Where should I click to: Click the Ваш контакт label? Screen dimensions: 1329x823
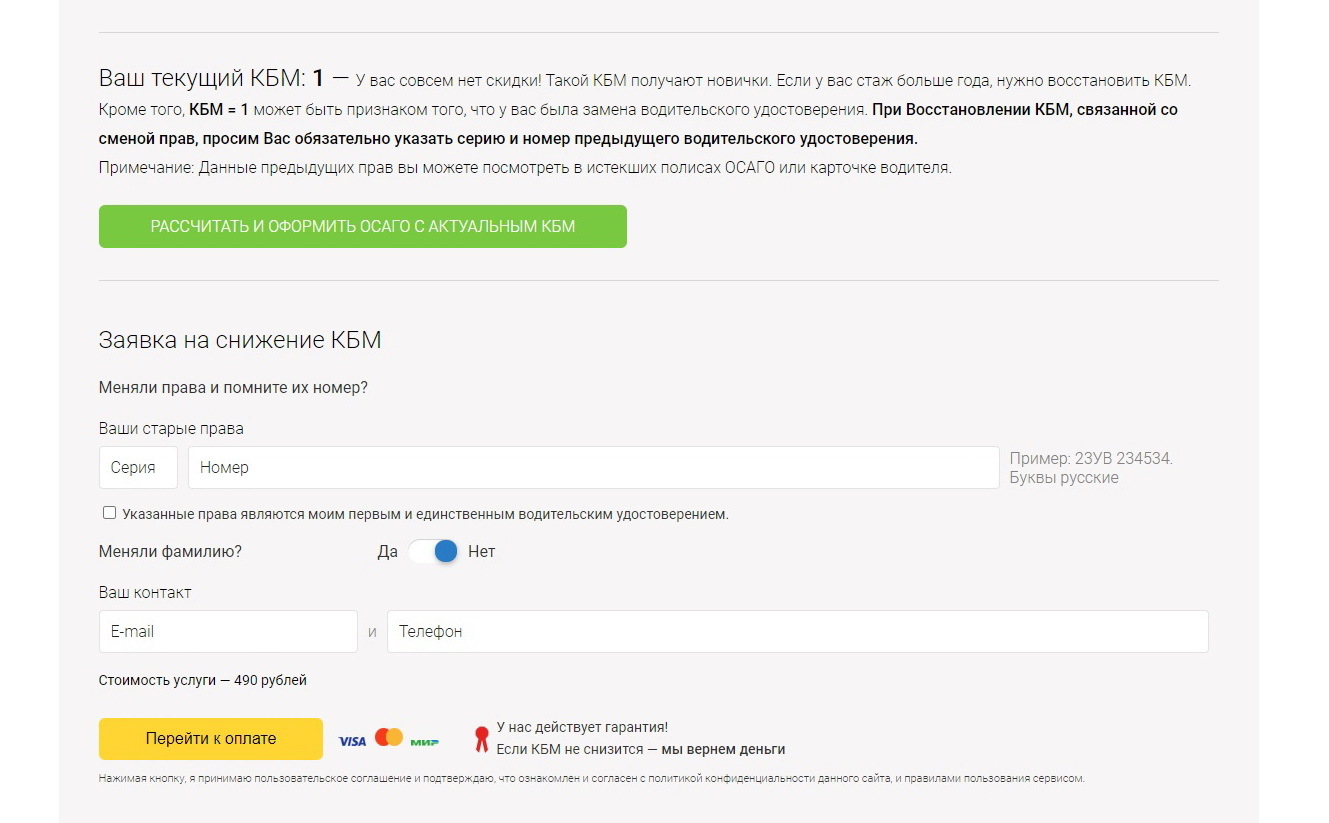pos(145,592)
